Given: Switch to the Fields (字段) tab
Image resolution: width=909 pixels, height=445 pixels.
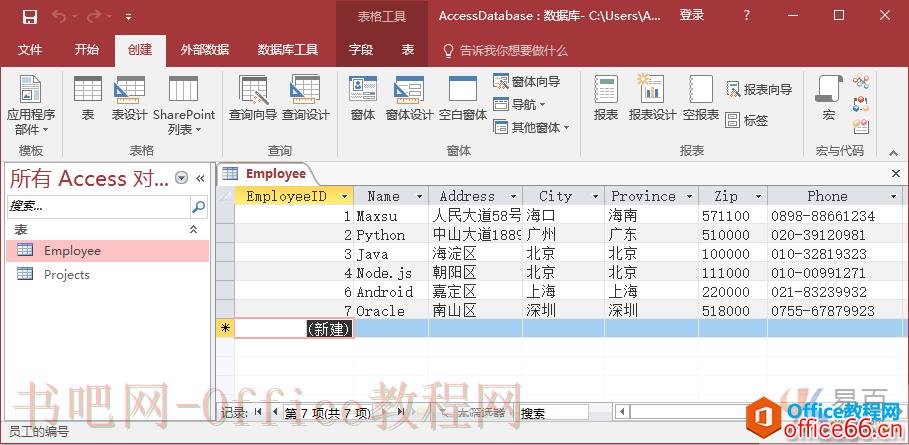Looking at the screenshot, I should (x=361, y=50).
